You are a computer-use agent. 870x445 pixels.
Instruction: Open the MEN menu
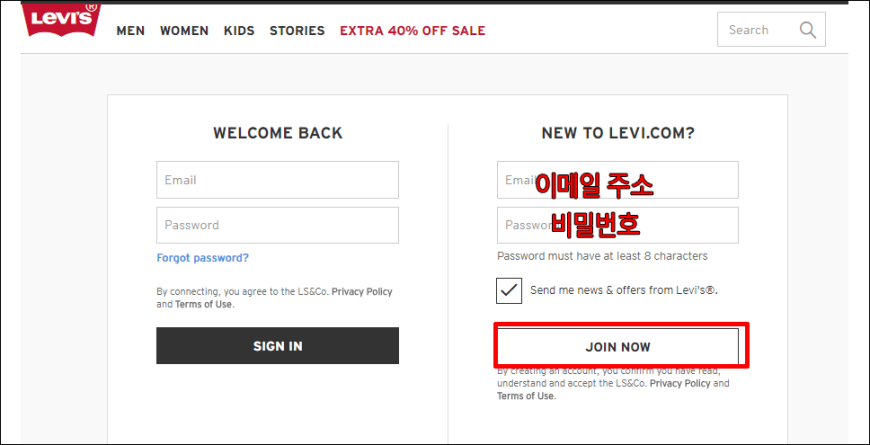tap(130, 31)
